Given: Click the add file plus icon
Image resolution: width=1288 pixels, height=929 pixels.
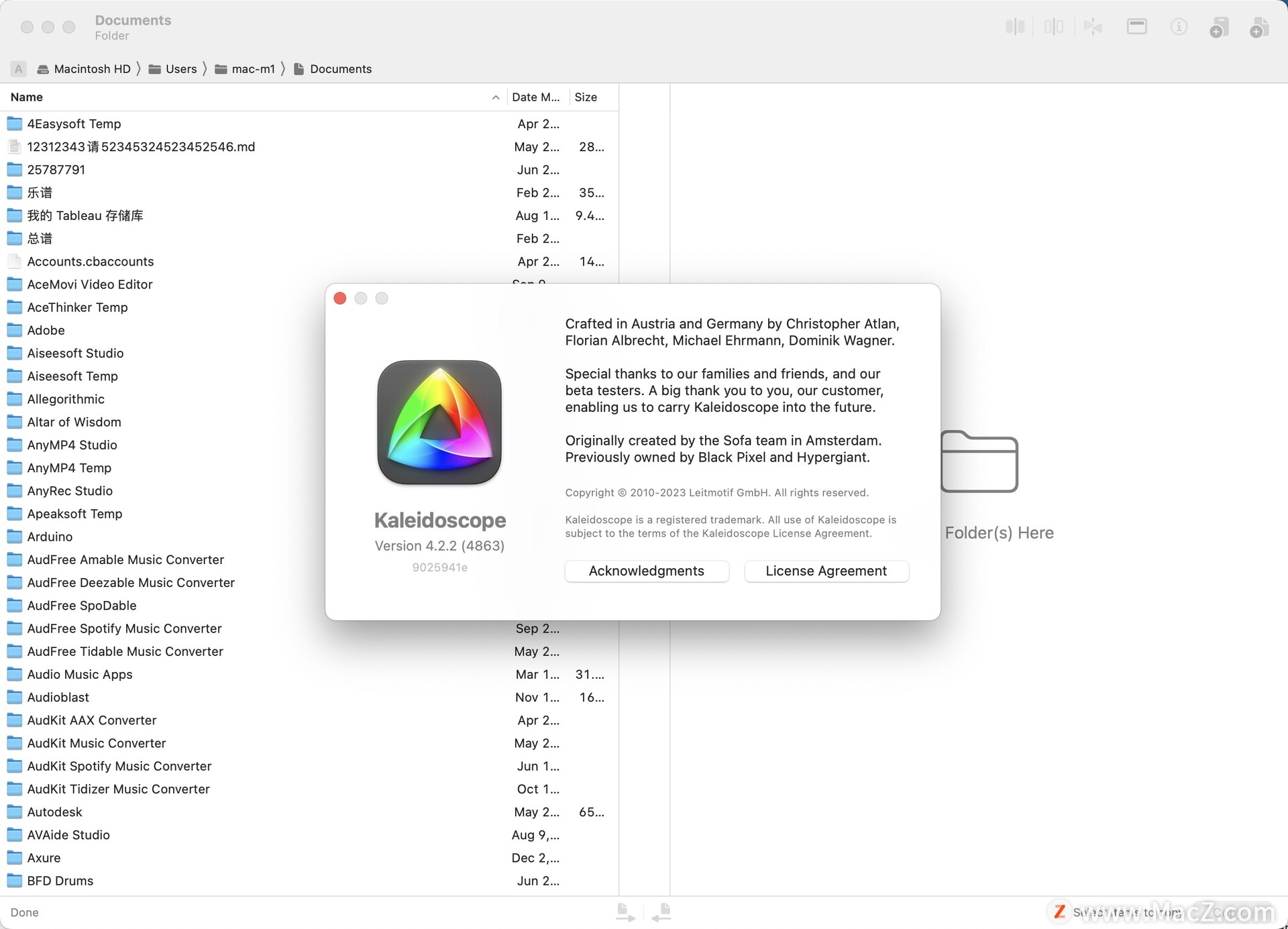Looking at the screenshot, I should tap(1259, 28).
